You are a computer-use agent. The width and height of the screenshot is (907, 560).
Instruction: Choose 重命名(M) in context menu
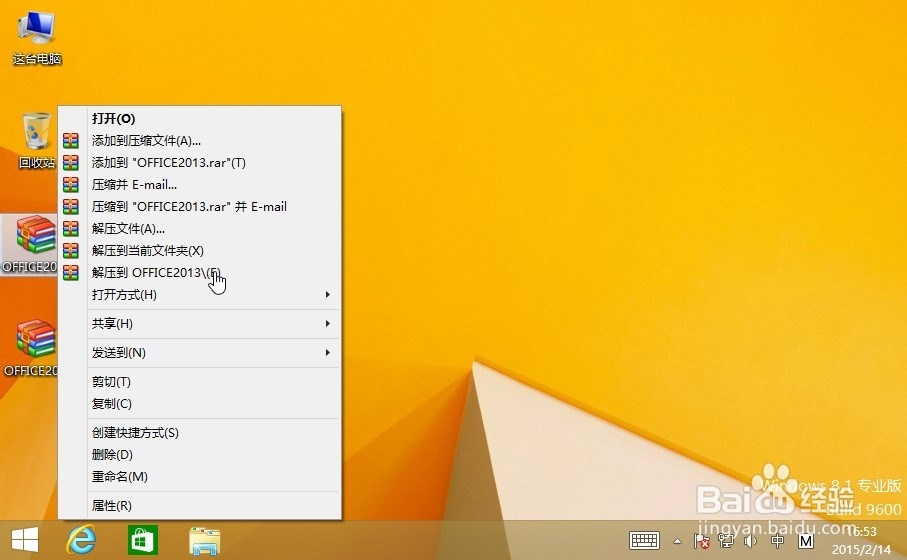(200, 476)
